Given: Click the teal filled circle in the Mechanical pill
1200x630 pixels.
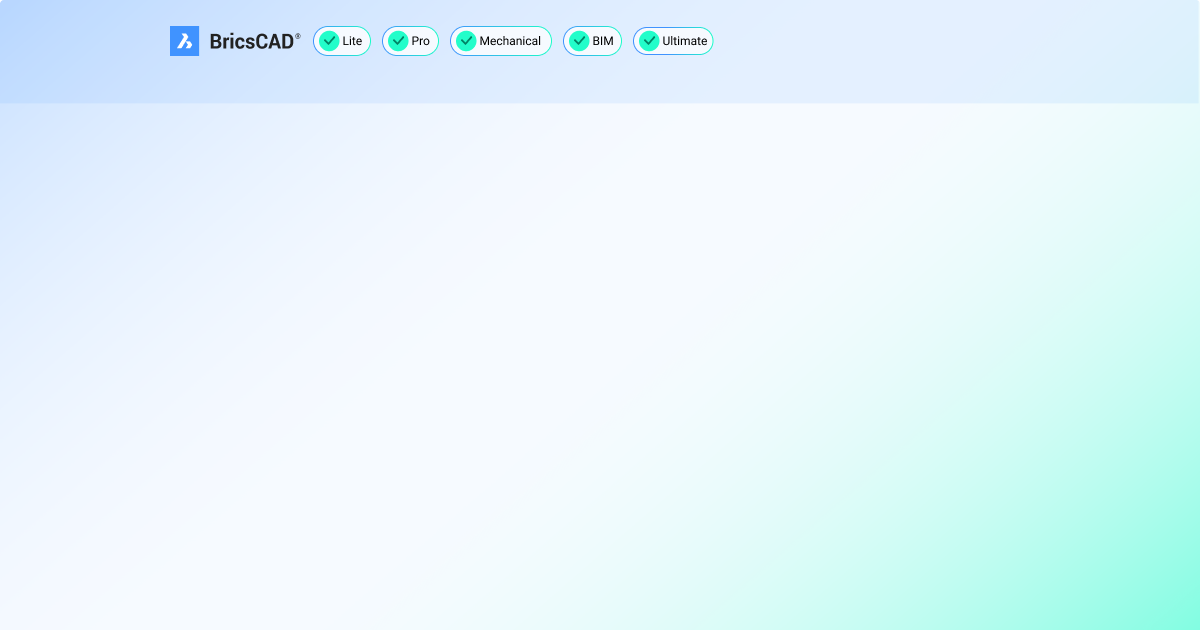Looking at the screenshot, I should [x=466, y=41].
